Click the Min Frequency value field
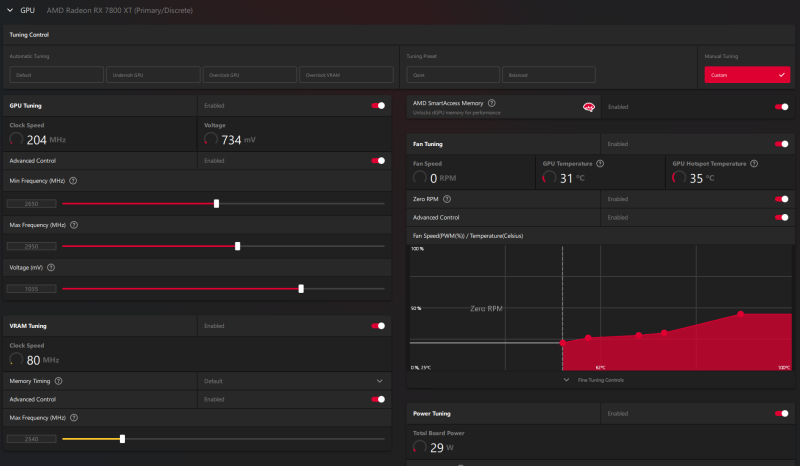Image resolution: width=800 pixels, height=466 pixels. (32, 204)
